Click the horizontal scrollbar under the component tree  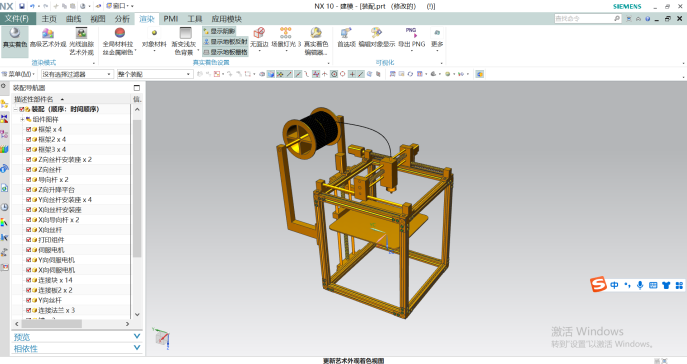pyautogui.click(x=52, y=324)
